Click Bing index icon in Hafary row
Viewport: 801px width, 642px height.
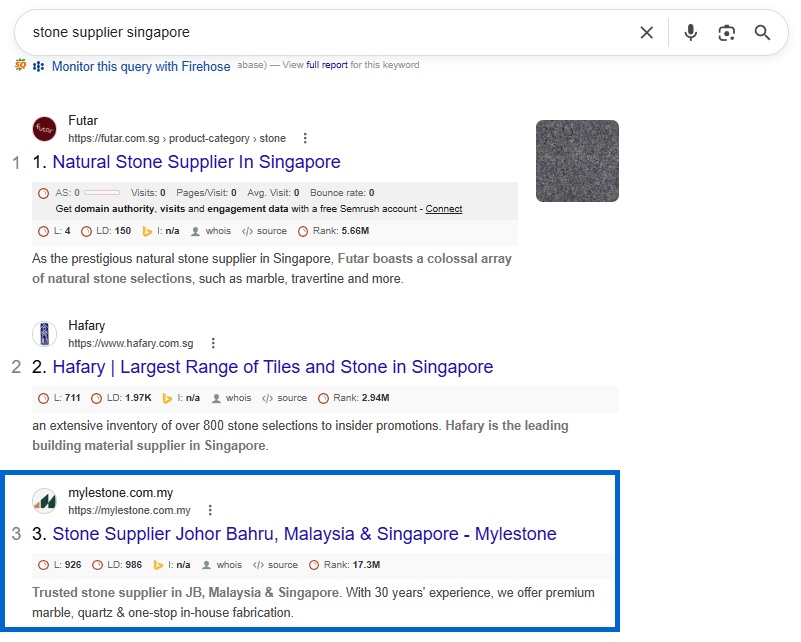pyautogui.click(x=167, y=398)
